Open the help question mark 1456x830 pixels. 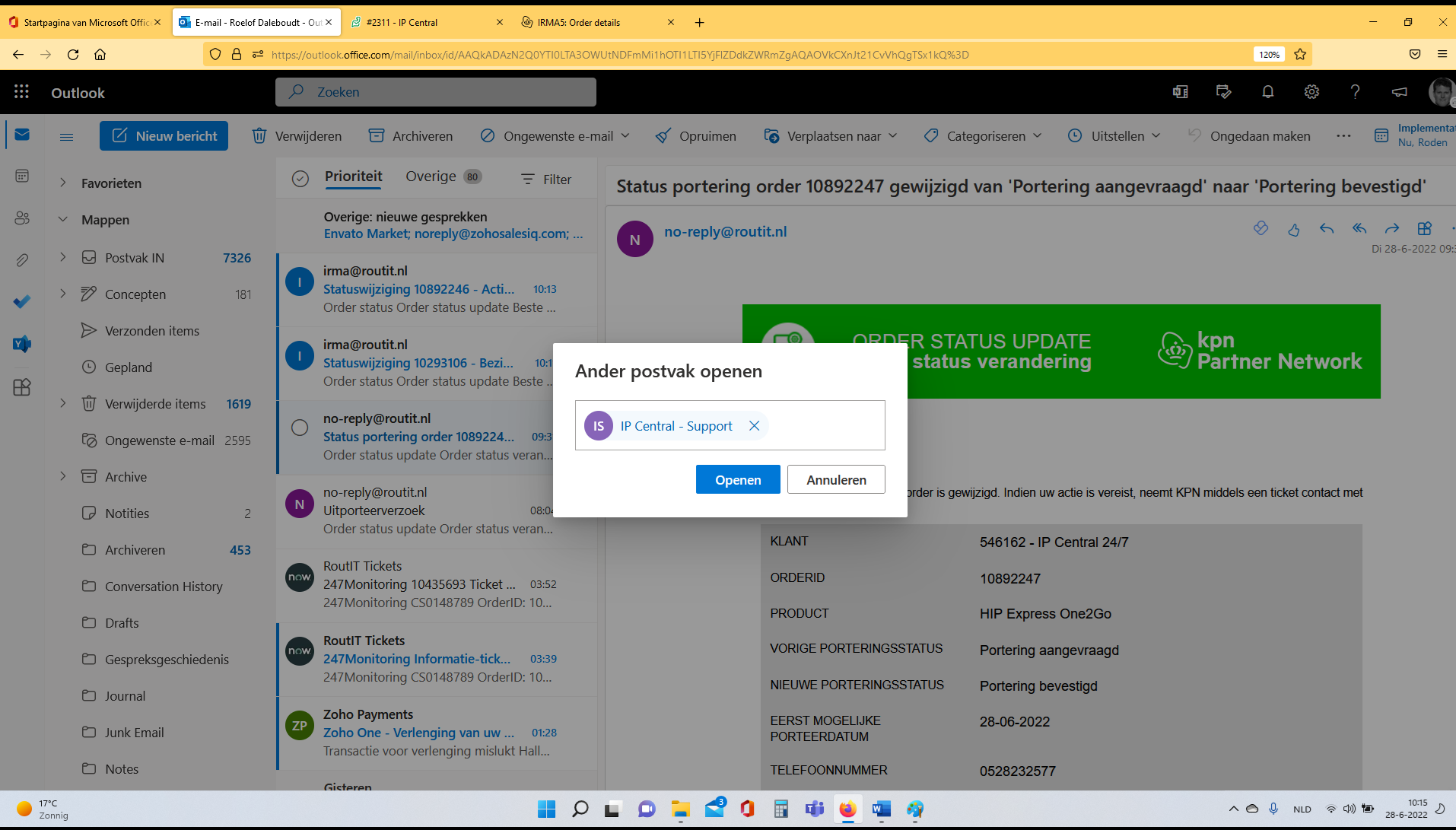pyautogui.click(x=1355, y=92)
